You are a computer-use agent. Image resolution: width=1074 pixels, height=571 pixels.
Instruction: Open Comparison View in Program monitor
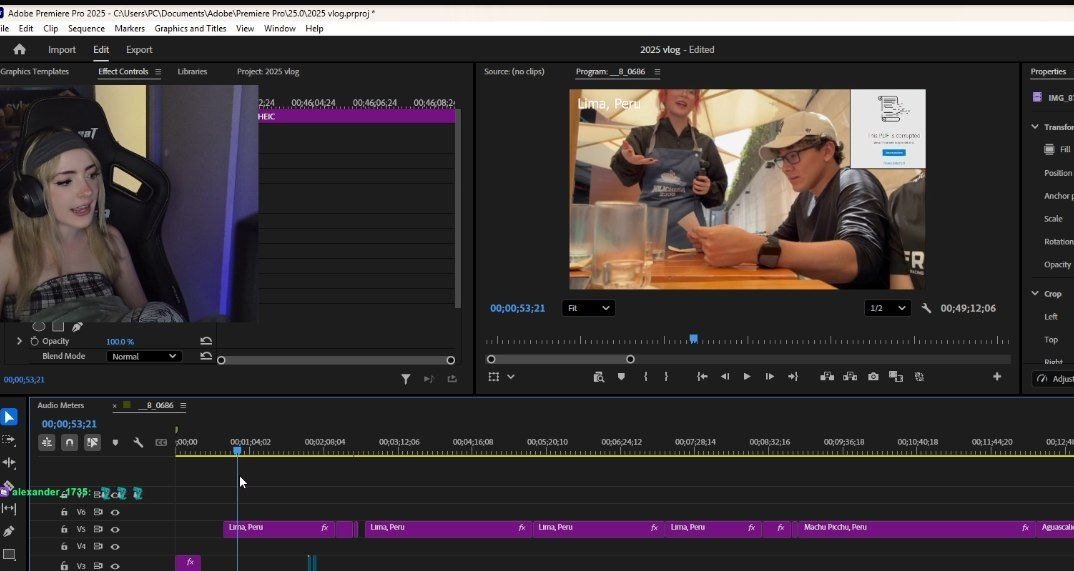click(896, 377)
